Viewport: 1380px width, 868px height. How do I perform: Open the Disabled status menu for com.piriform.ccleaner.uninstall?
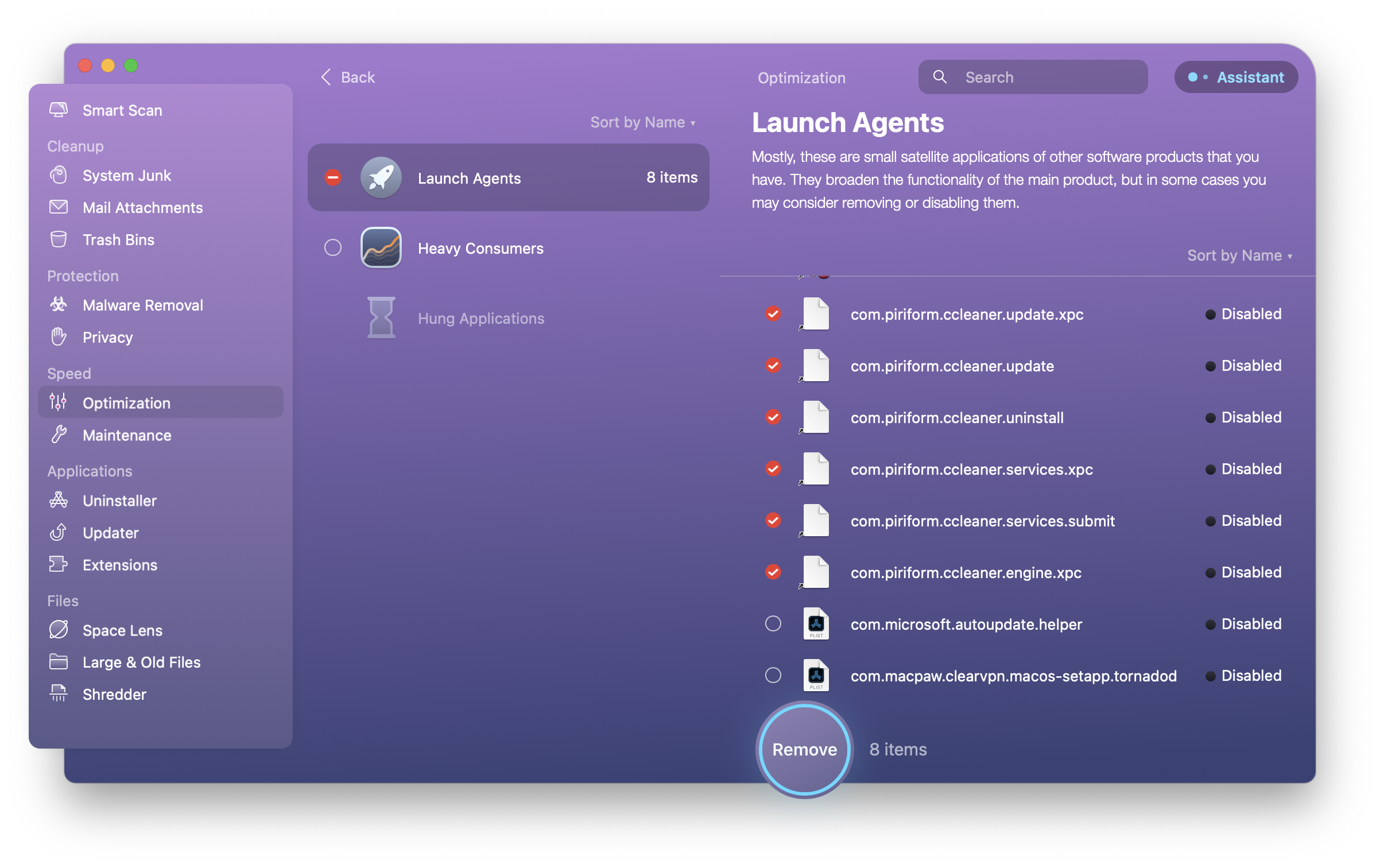click(1243, 417)
